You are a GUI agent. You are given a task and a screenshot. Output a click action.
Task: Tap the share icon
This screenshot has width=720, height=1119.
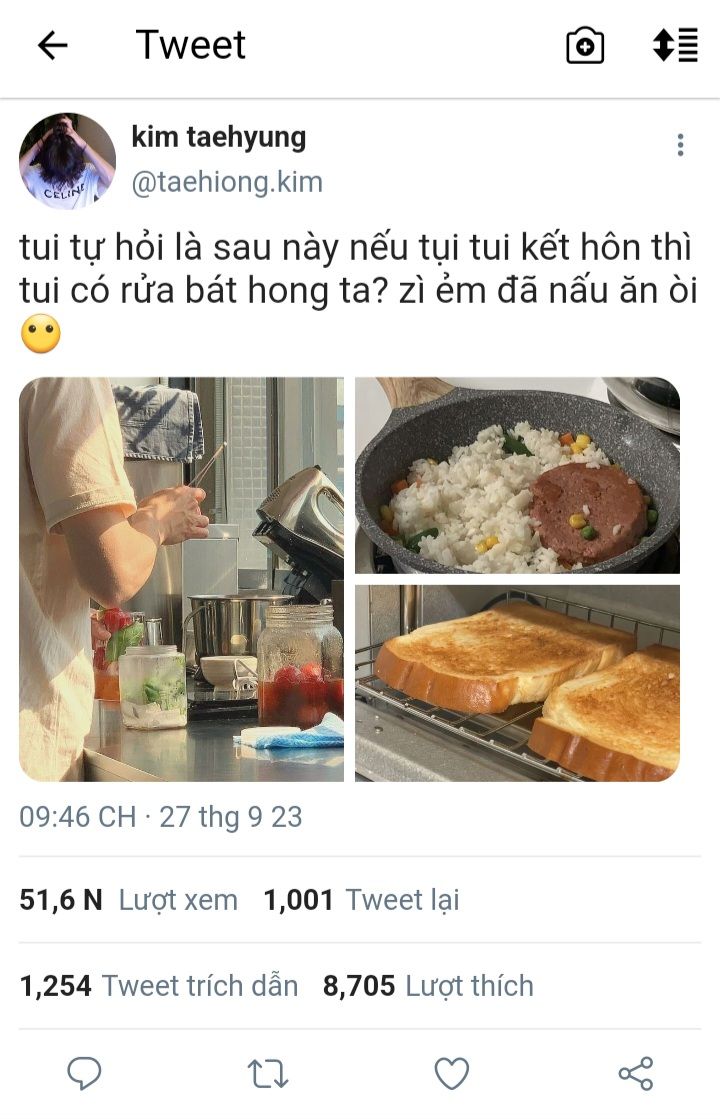click(636, 1073)
